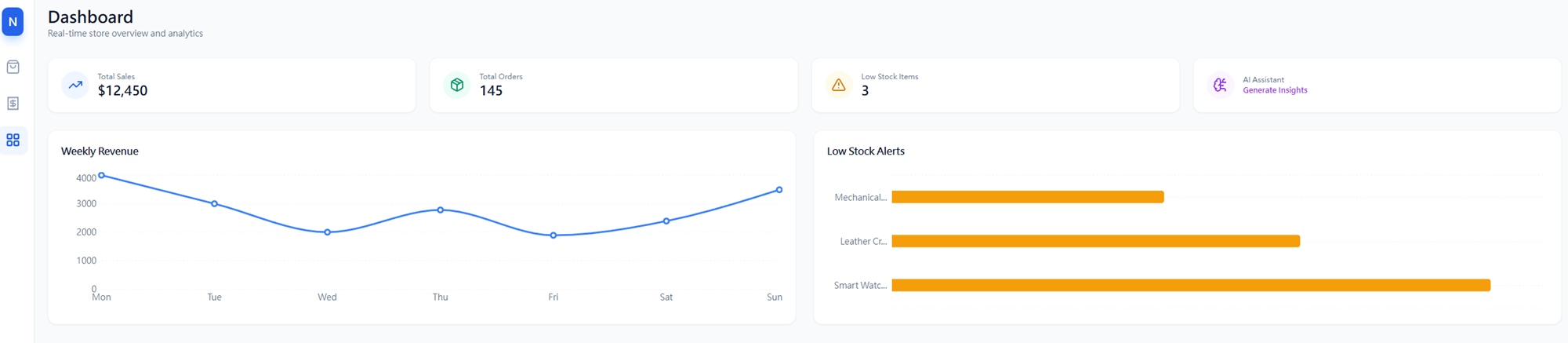This screenshot has width=1568, height=343.
Task: Open the shopping bag sidebar icon
Action: 13,67
